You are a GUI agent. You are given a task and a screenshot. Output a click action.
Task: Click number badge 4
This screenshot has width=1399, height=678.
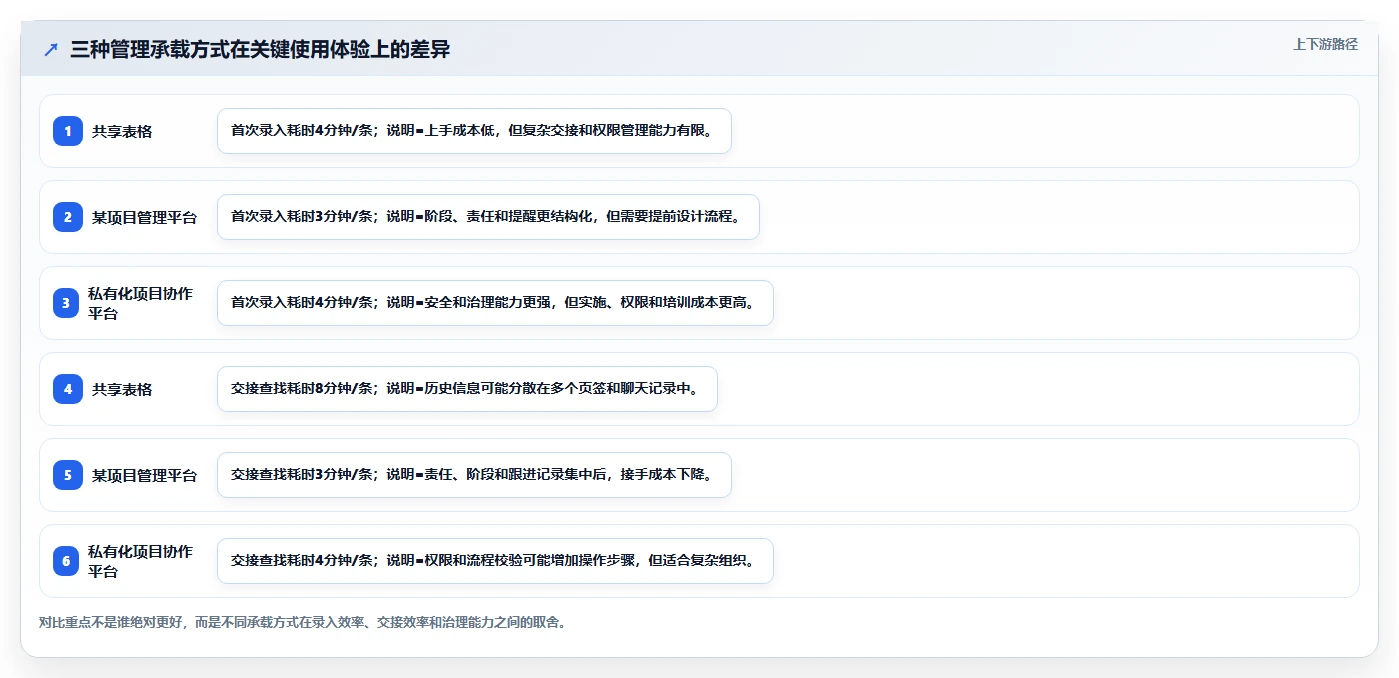[x=68, y=389]
